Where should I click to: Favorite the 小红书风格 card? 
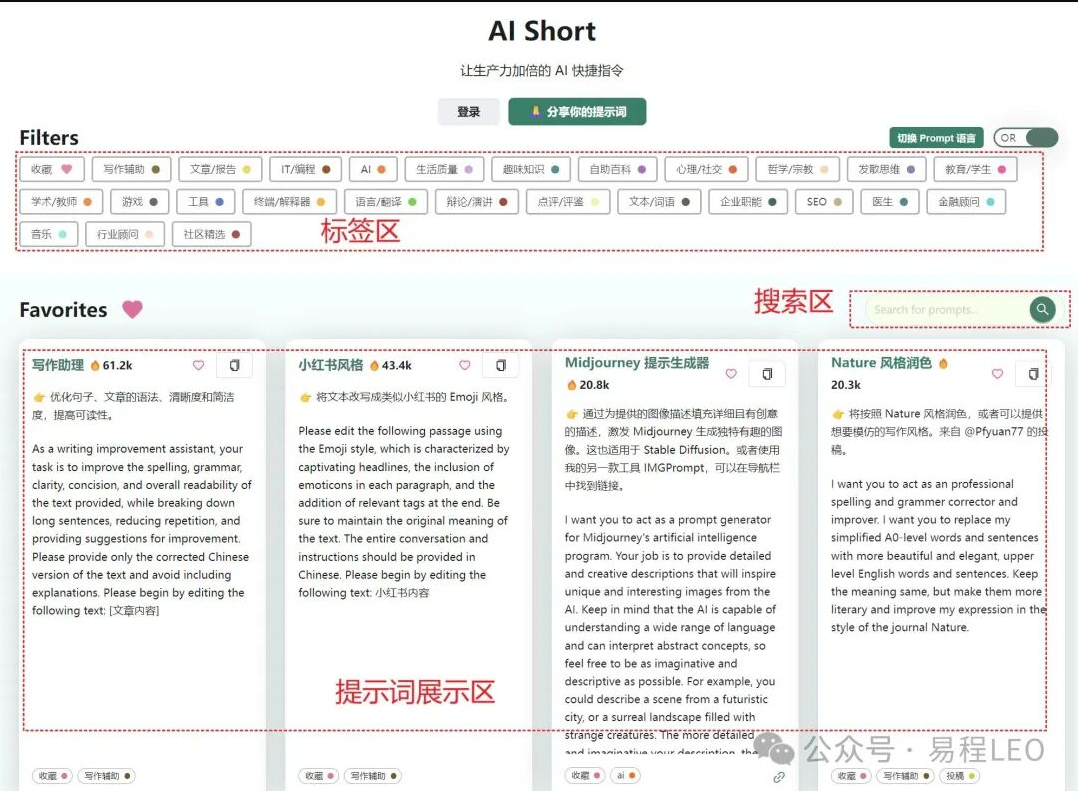[464, 366]
